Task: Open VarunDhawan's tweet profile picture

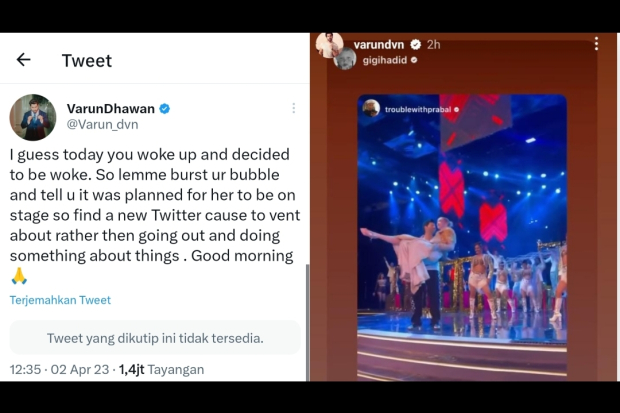Action: tap(33, 117)
